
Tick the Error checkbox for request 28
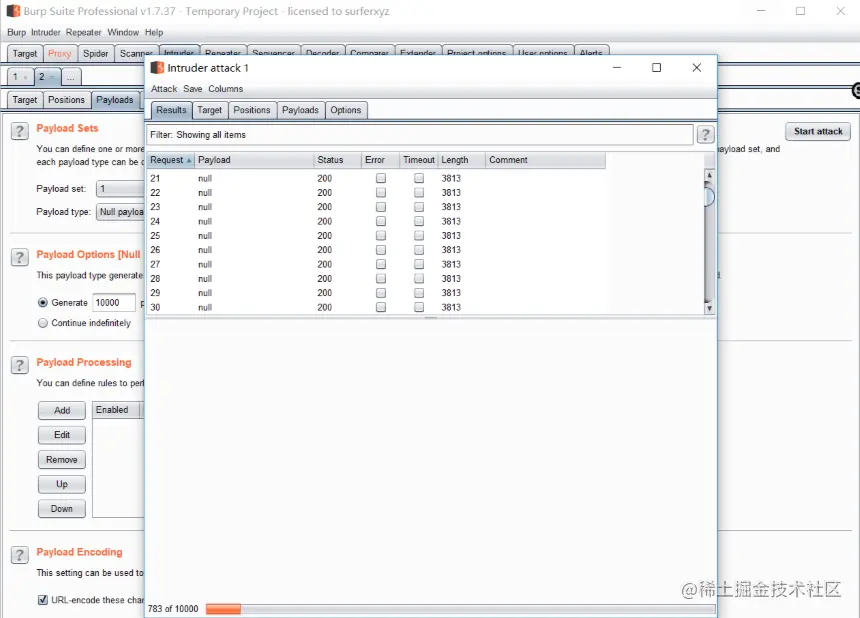coord(381,279)
